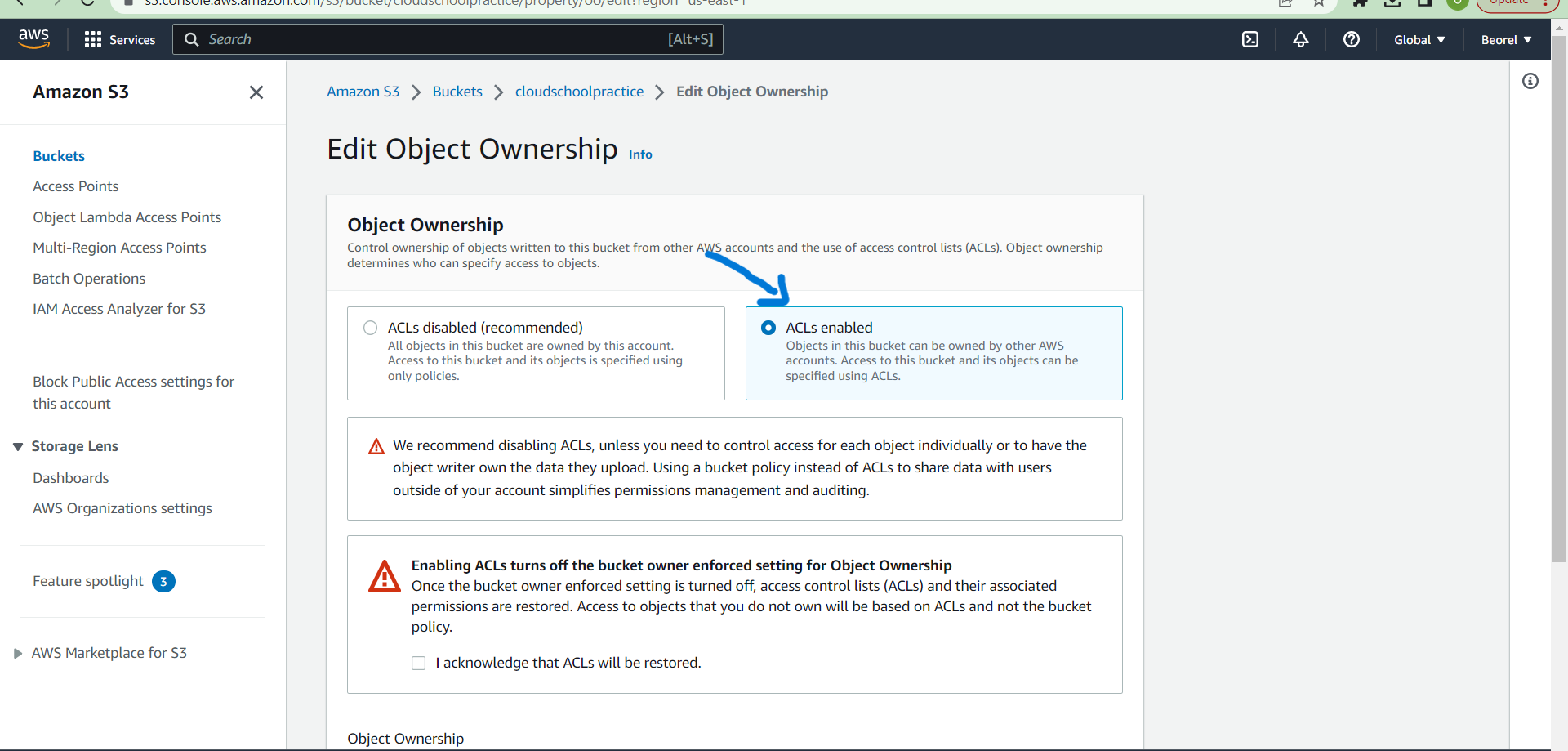Open the info panel circle icon
The width and height of the screenshot is (1568, 751).
1530,81
